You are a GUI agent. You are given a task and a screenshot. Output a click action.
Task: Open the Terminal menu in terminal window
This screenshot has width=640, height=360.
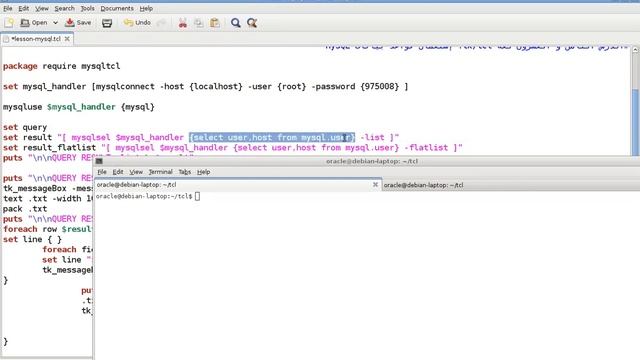(x=160, y=172)
